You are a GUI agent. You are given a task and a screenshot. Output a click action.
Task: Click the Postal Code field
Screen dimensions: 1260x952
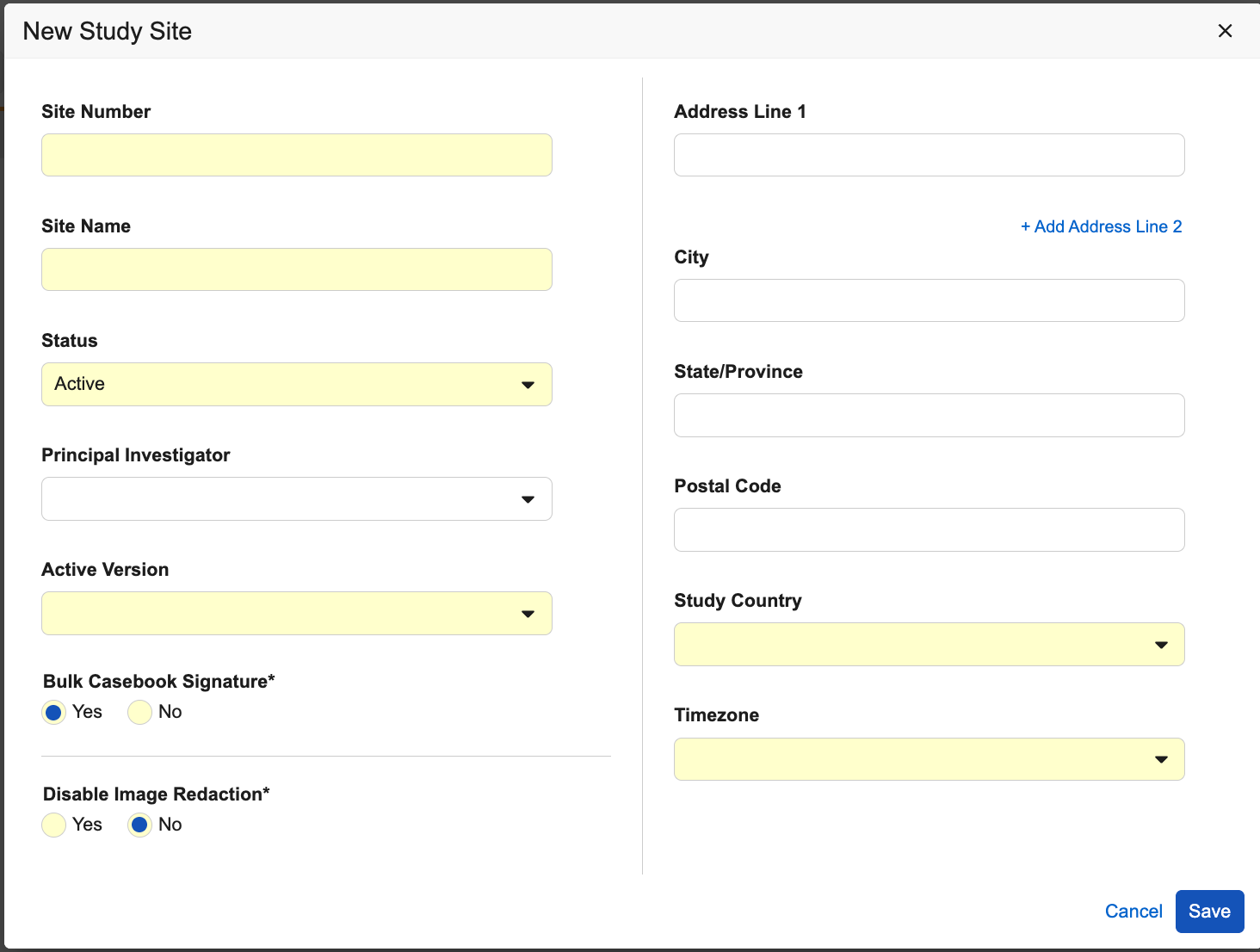(x=929, y=529)
